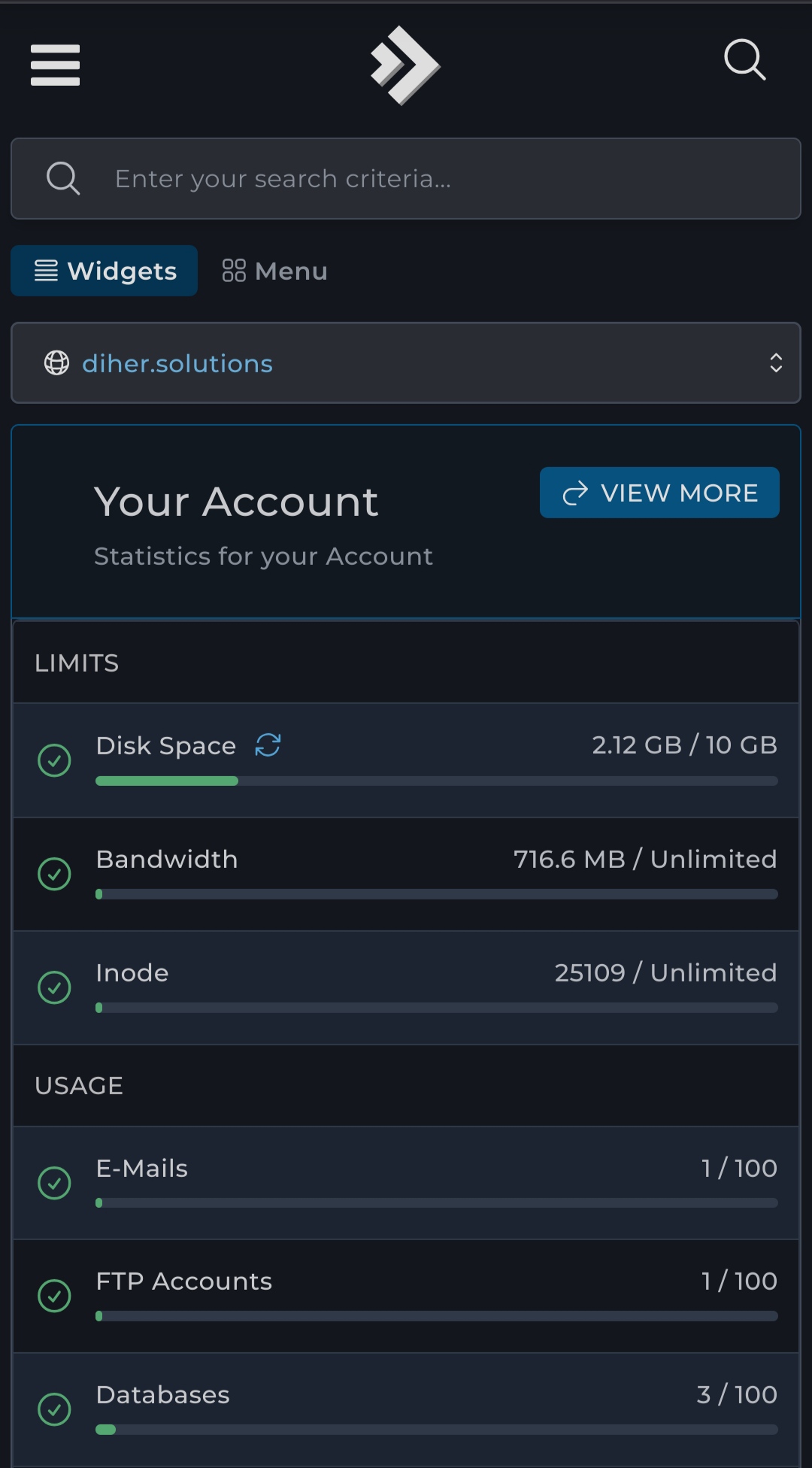Open the hamburger navigation menu
The width and height of the screenshot is (812, 1468).
point(55,65)
